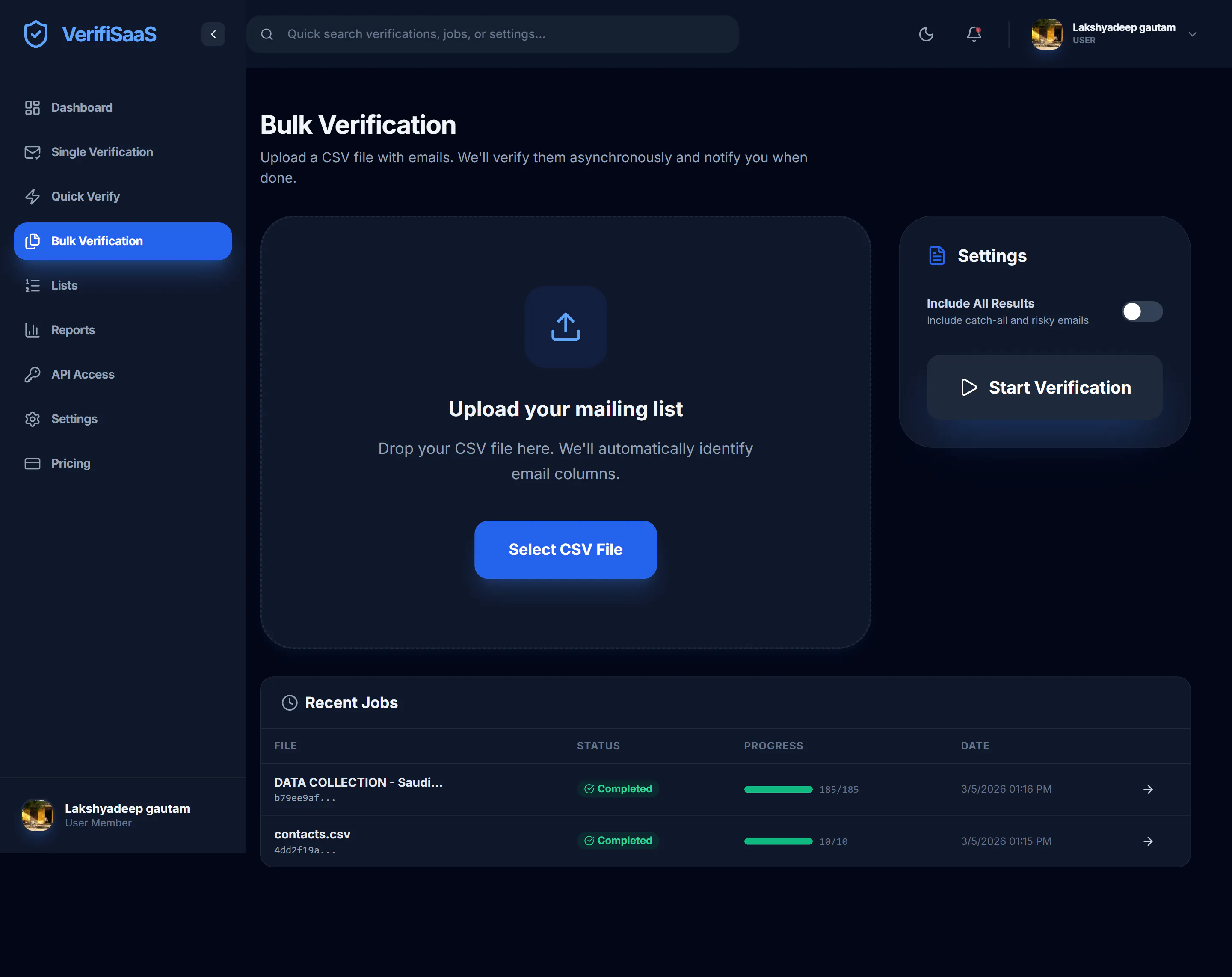The height and width of the screenshot is (977, 1232).
Task: Click the Pricing credit card icon
Action: pyautogui.click(x=33, y=463)
